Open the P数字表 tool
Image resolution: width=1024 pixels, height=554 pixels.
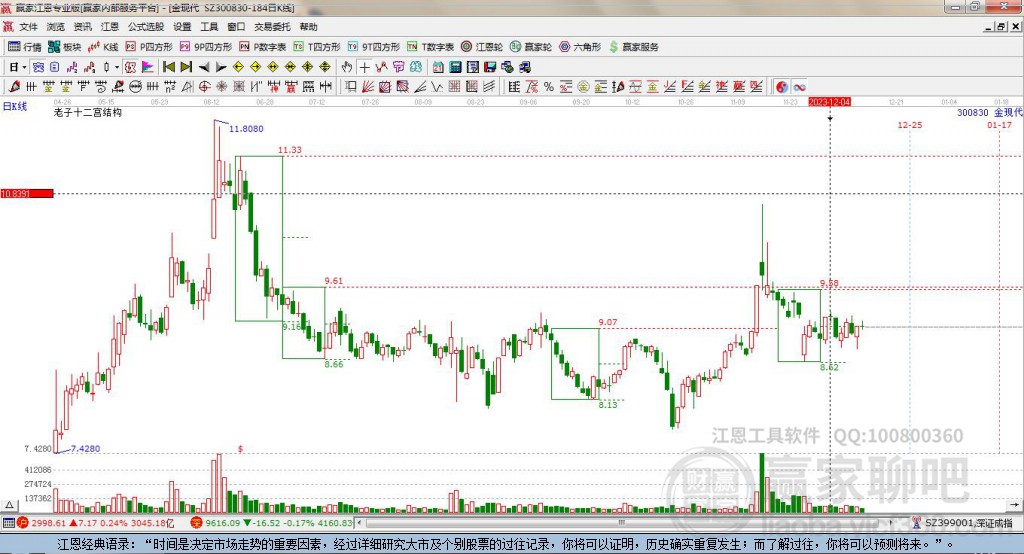click(x=263, y=47)
